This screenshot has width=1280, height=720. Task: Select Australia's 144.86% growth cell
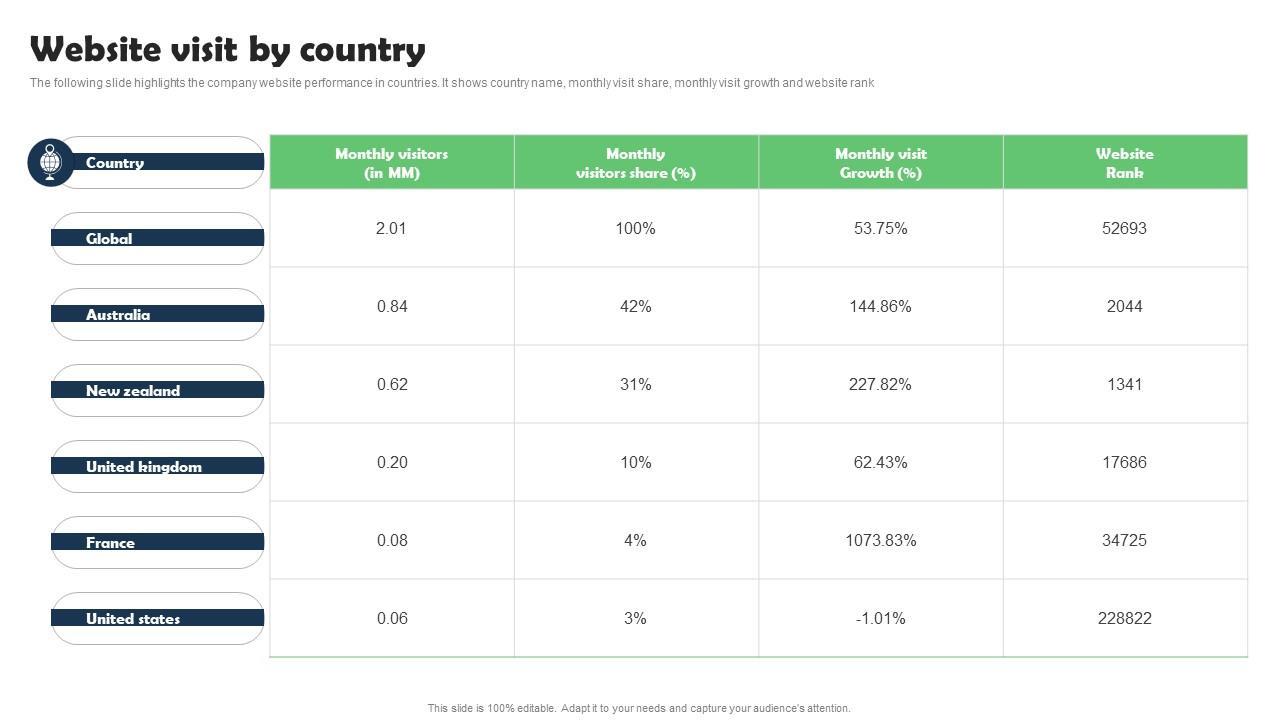click(880, 306)
